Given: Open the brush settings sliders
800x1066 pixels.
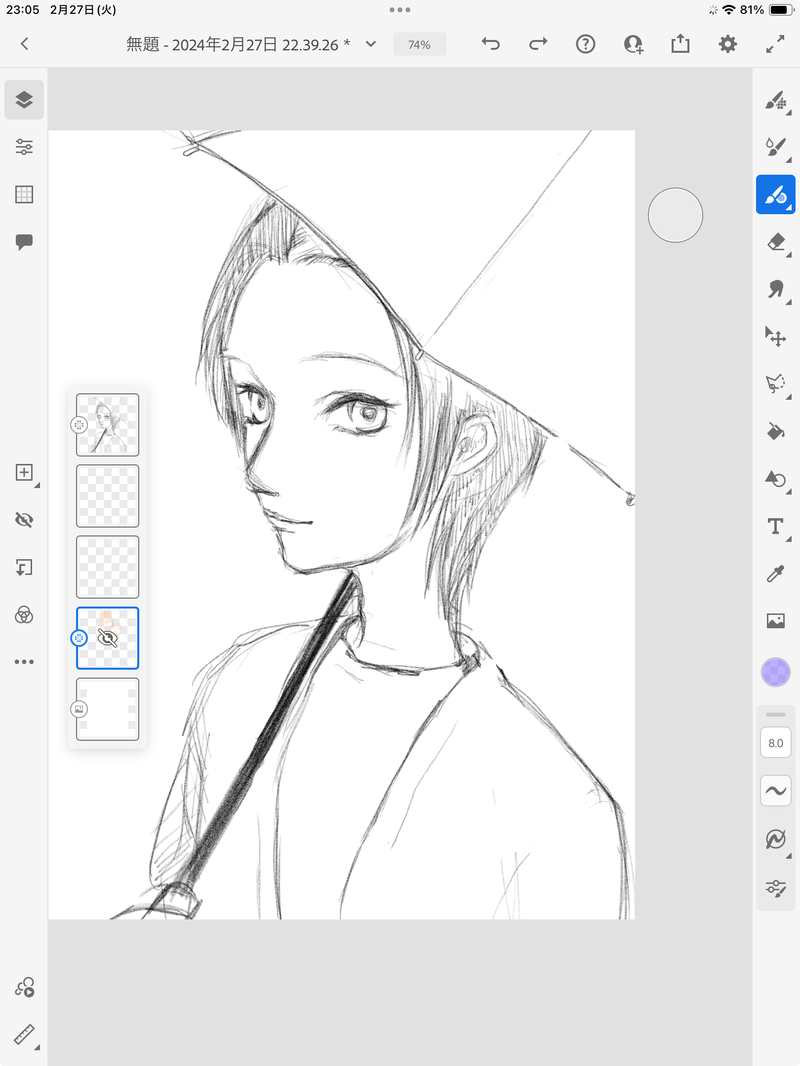Looking at the screenshot, I should point(776,887).
